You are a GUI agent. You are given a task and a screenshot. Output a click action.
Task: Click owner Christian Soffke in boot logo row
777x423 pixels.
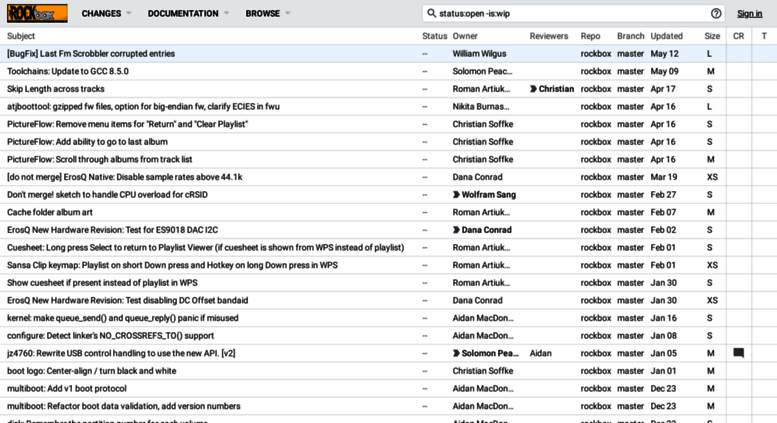483,371
